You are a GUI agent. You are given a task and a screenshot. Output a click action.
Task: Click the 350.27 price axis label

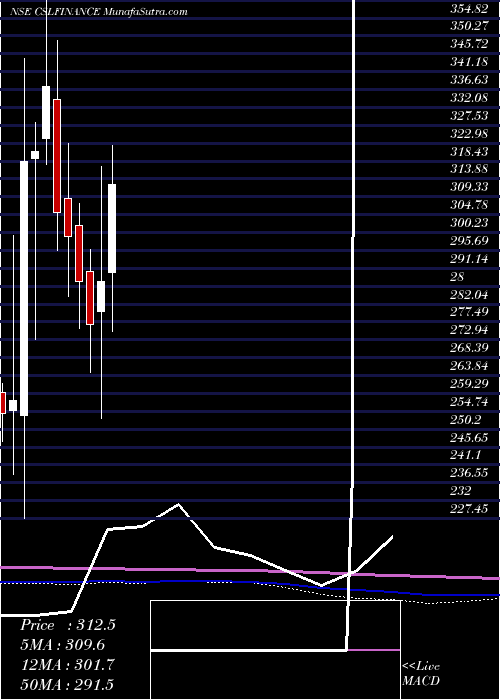(x=469, y=26)
